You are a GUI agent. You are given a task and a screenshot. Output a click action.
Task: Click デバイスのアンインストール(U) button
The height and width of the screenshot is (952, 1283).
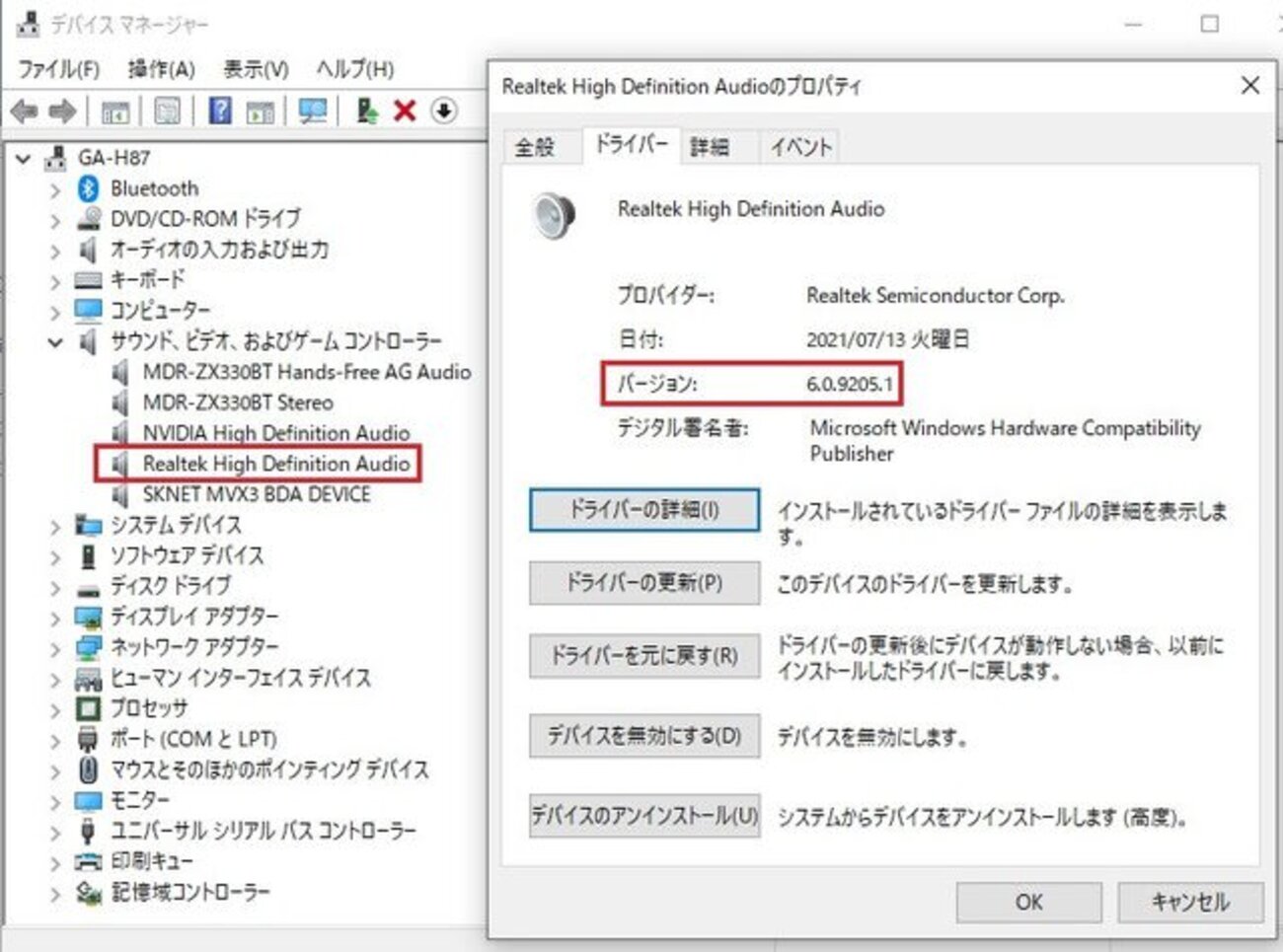point(644,816)
